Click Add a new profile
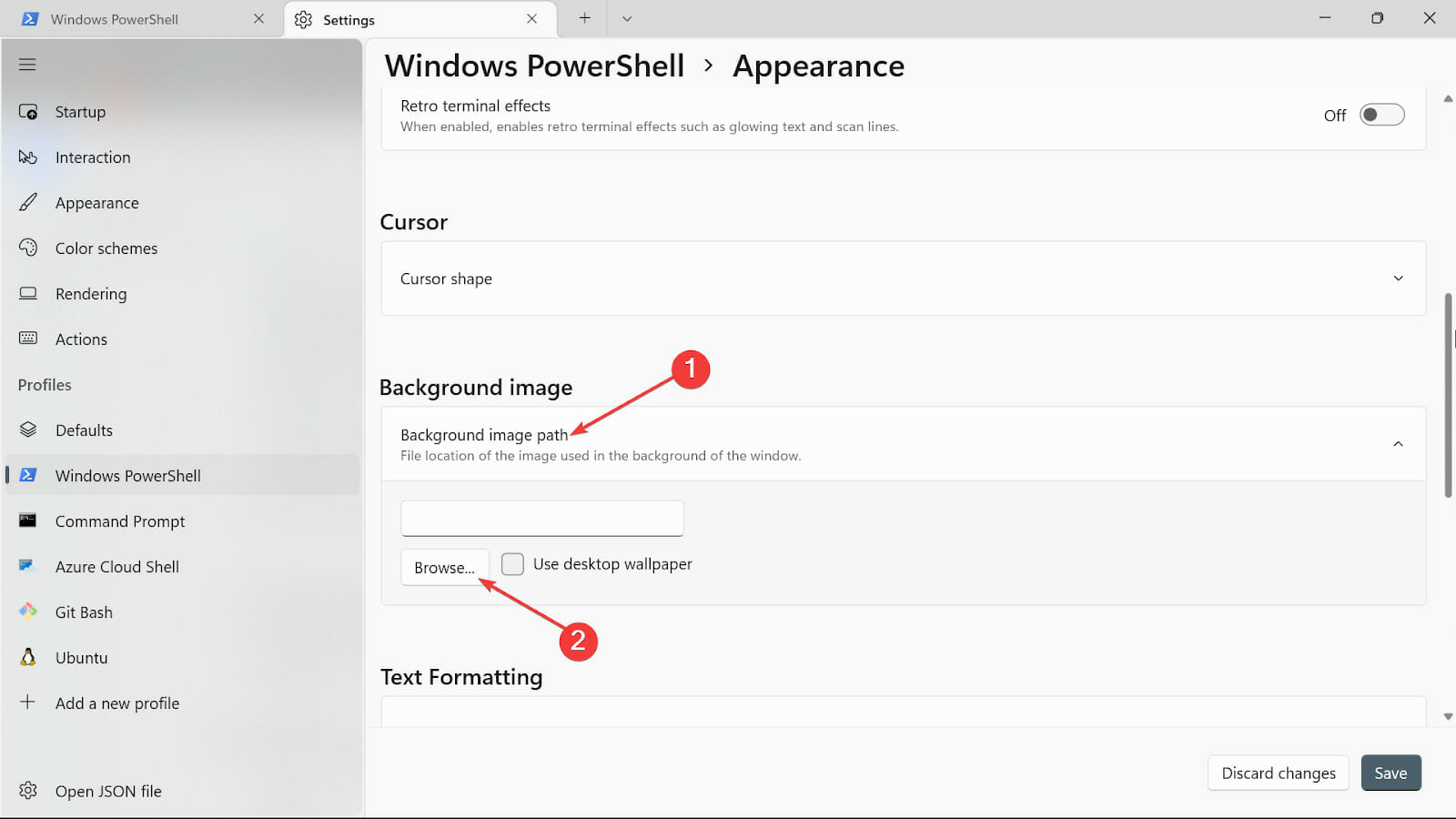1456x819 pixels. click(x=182, y=703)
